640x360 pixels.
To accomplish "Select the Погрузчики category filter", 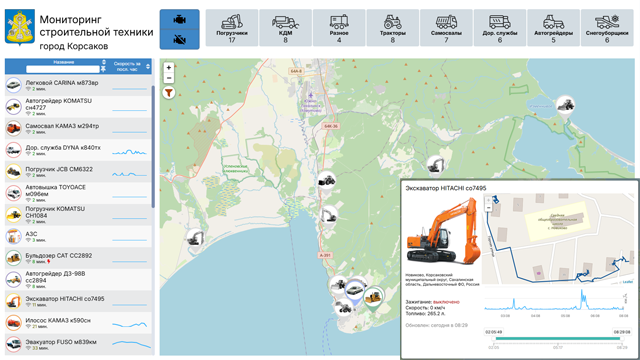I will [x=232, y=28].
